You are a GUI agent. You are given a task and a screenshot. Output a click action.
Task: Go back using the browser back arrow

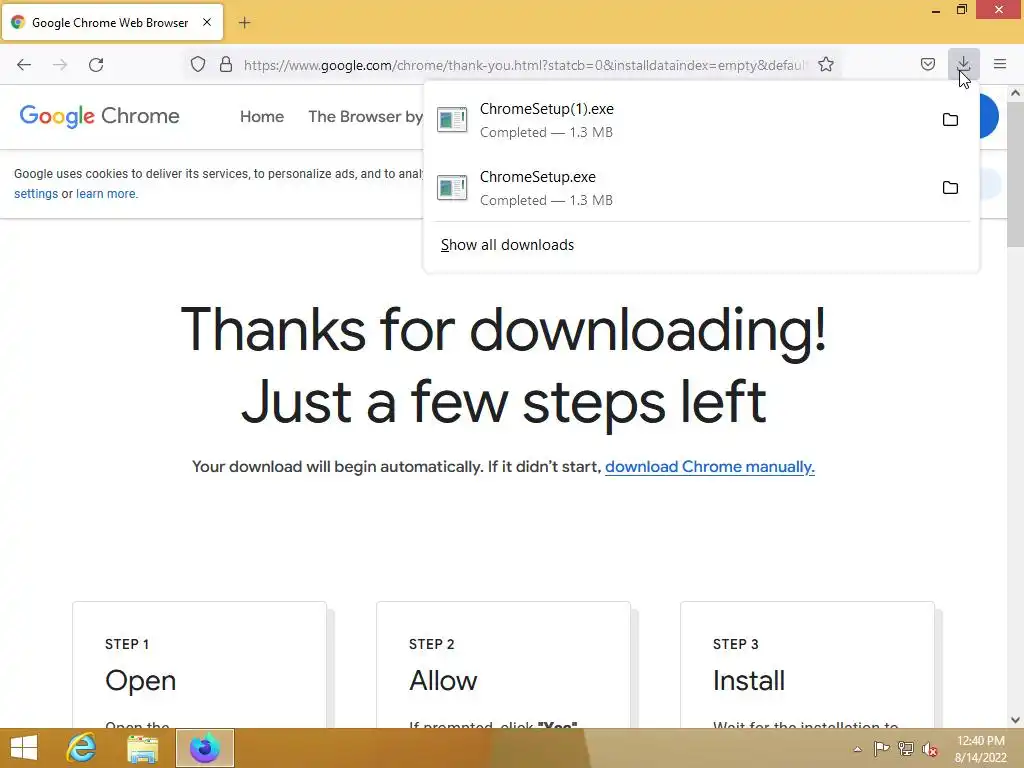[24, 65]
